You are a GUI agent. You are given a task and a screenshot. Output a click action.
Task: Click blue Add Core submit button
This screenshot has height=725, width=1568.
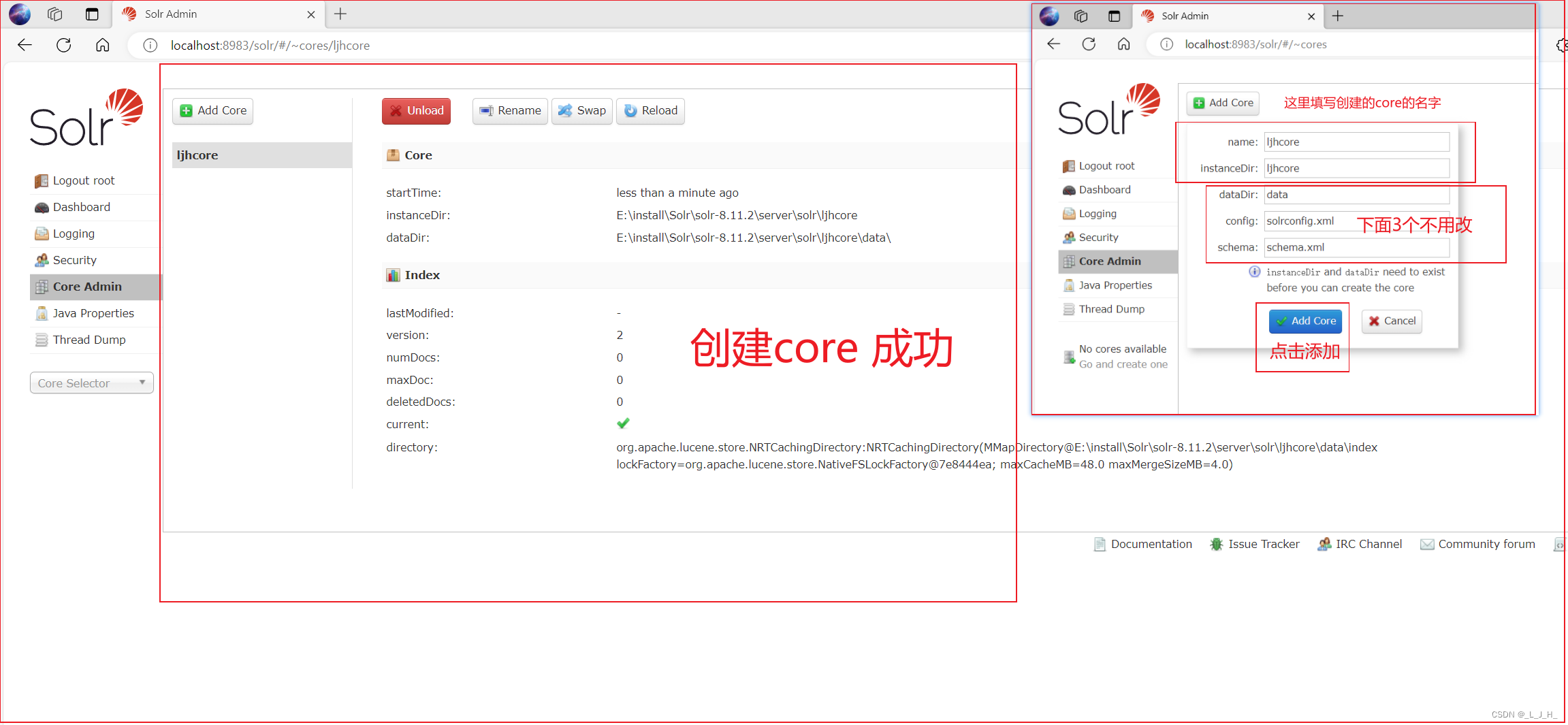(1305, 321)
